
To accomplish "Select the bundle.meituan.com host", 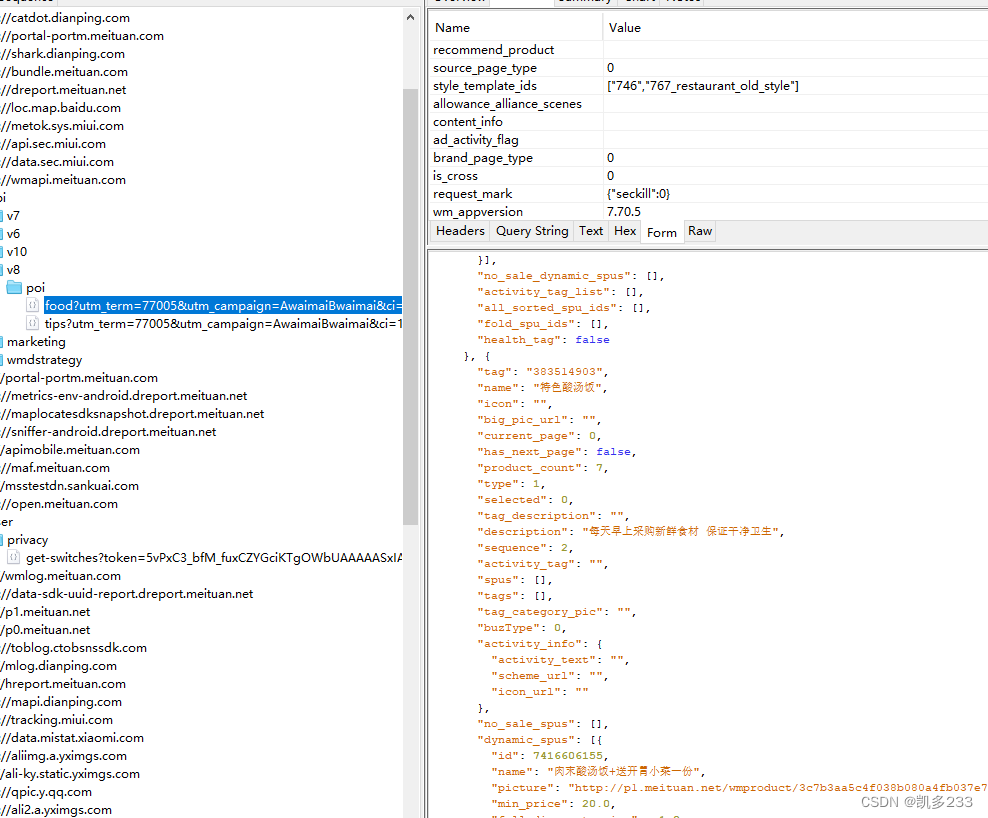I will coord(64,72).
